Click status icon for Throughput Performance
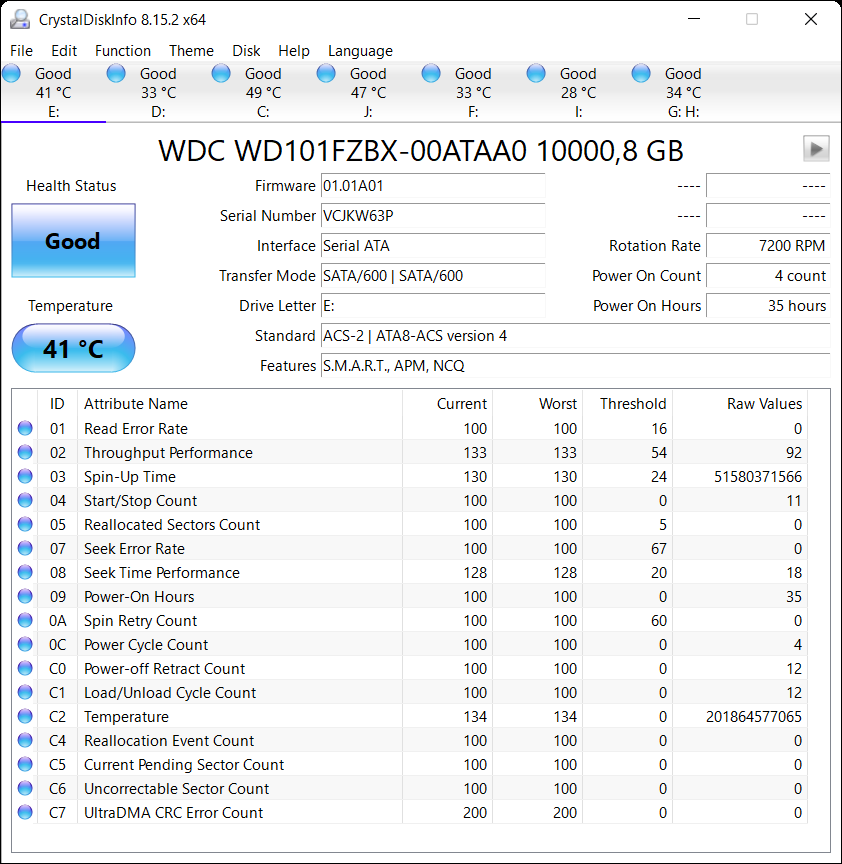The width and height of the screenshot is (842, 864). click(25, 452)
